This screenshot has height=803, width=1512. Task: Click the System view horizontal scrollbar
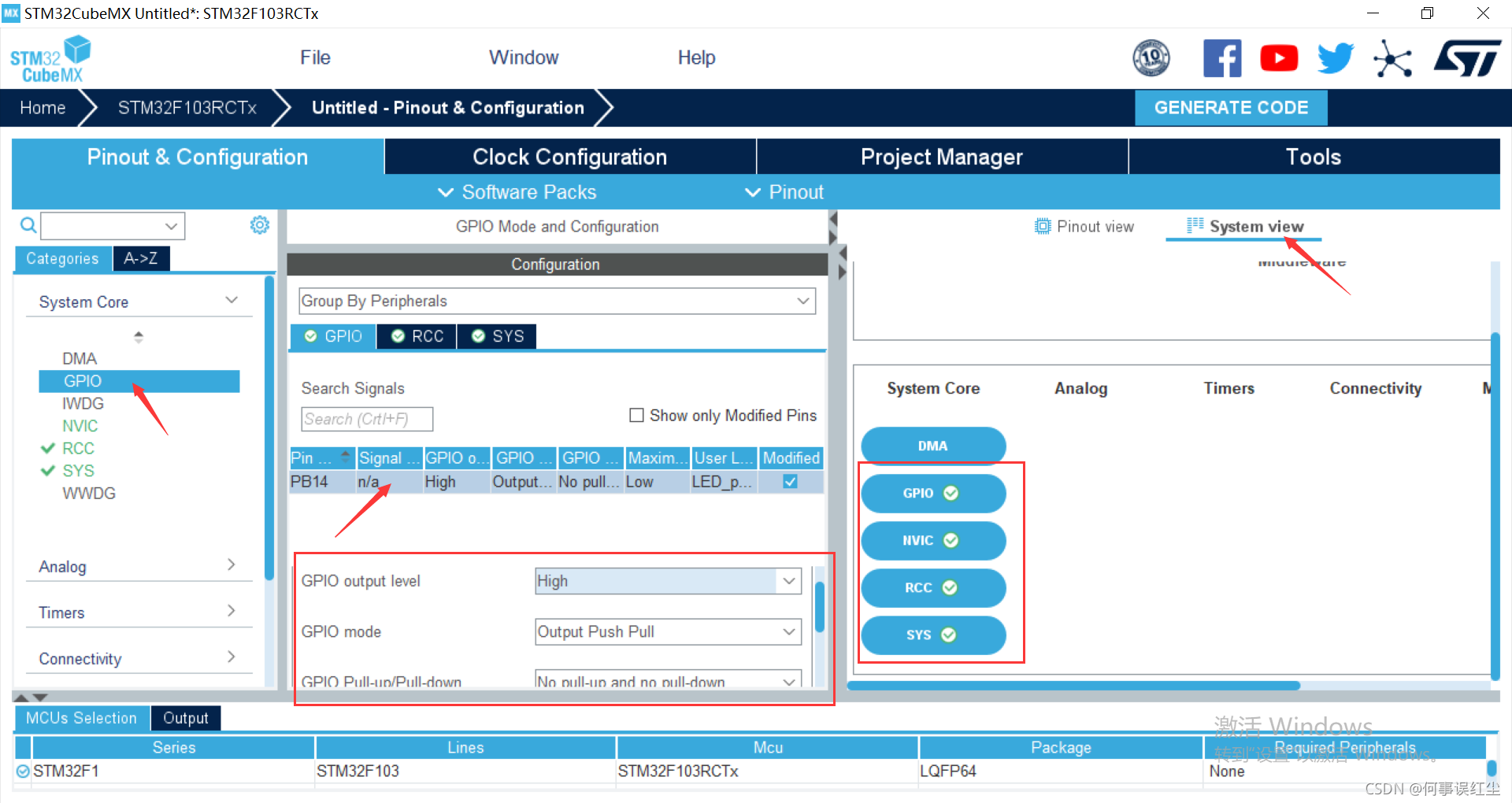coord(1073,686)
